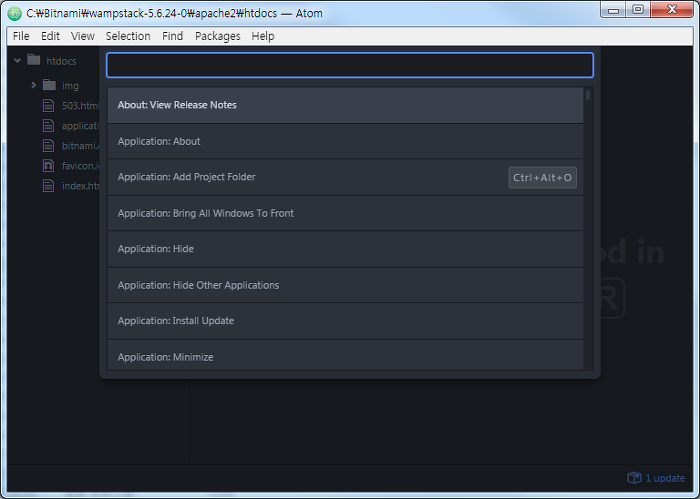Select About: View Release Notes command
The width and height of the screenshot is (700, 499).
click(x=345, y=105)
